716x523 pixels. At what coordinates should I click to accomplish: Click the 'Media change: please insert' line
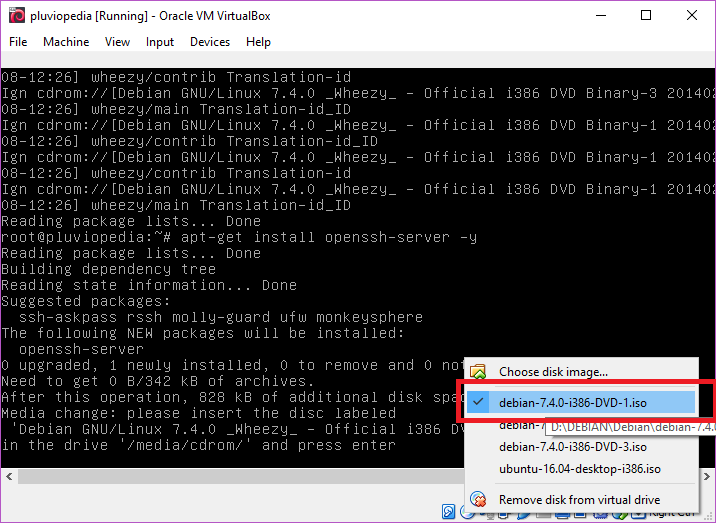pyautogui.click(x=199, y=413)
